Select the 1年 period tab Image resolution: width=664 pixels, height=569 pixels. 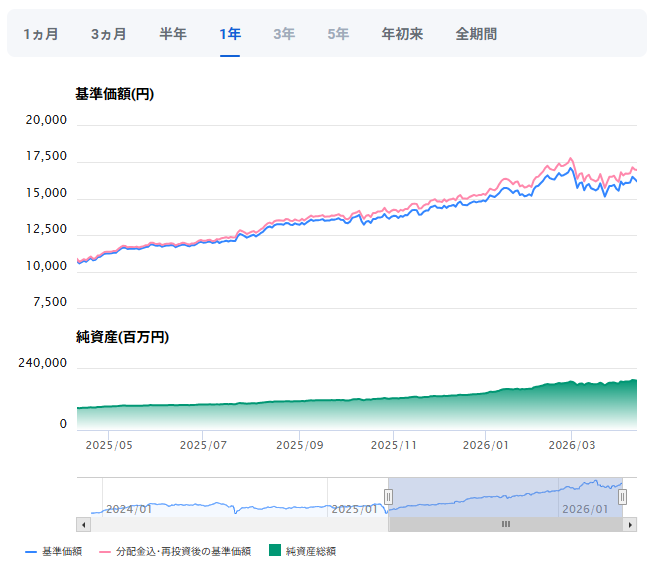click(x=230, y=34)
